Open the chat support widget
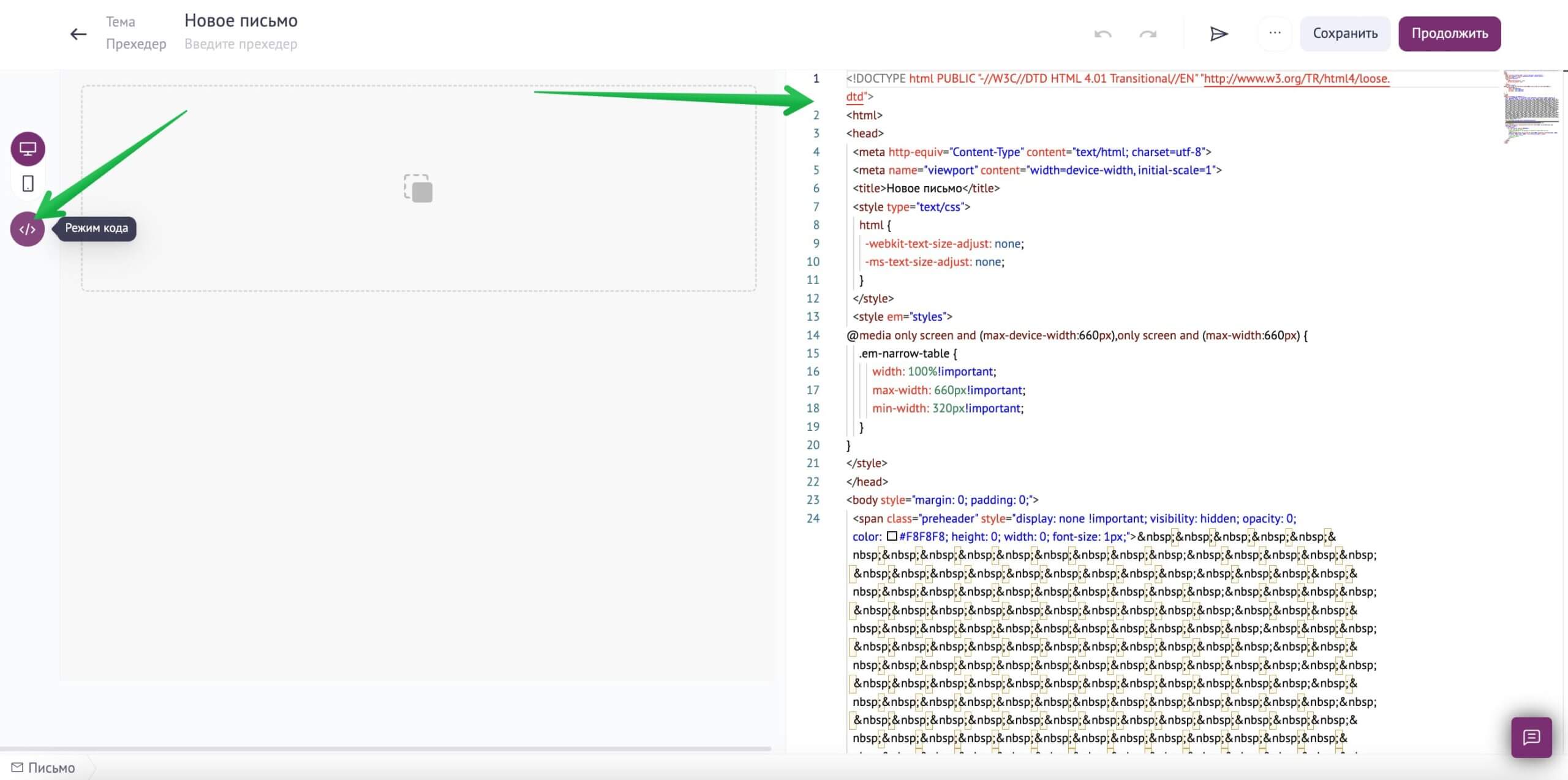Screen dimensions: 1568x780 coord(1531,737)
